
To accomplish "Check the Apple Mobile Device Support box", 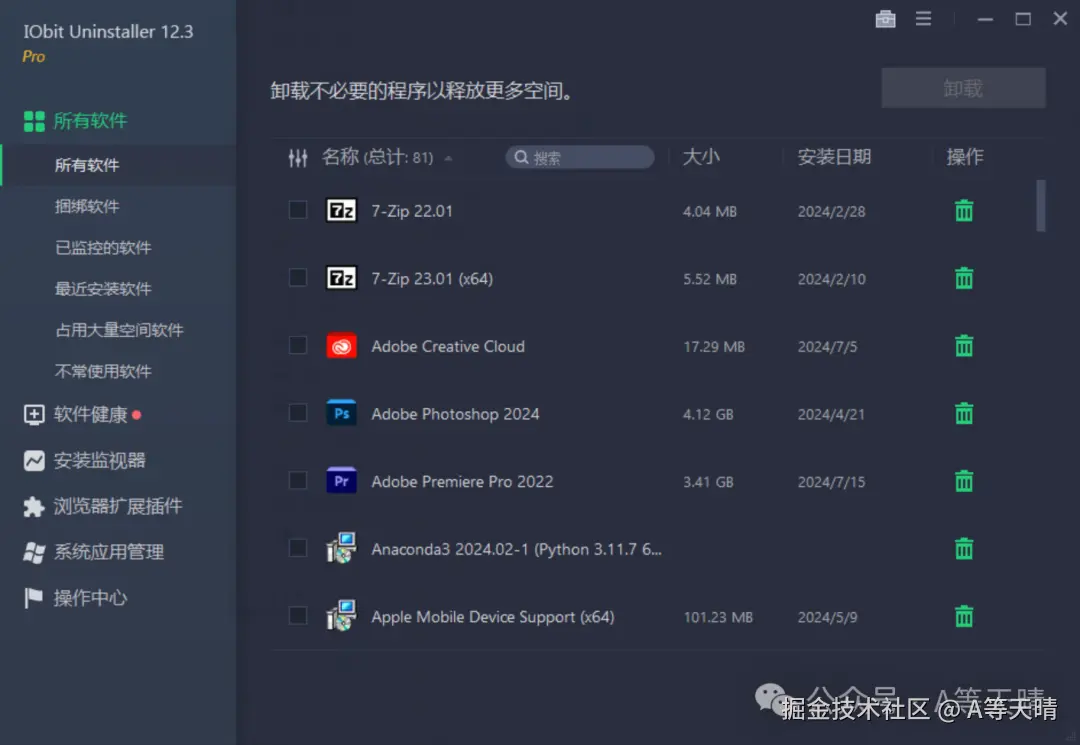I will coord(298,616).
